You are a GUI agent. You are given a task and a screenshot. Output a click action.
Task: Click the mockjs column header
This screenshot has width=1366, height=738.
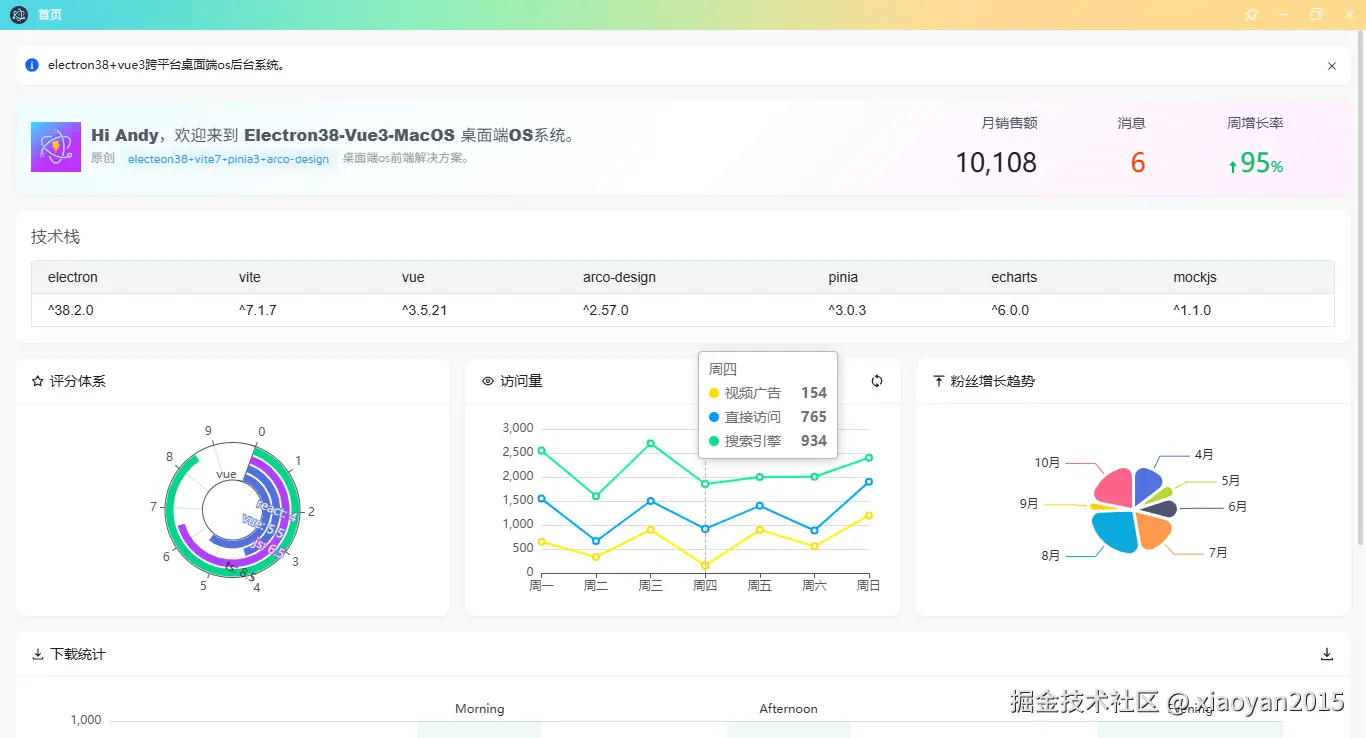pyautogui.click(x=1195, y=277)
